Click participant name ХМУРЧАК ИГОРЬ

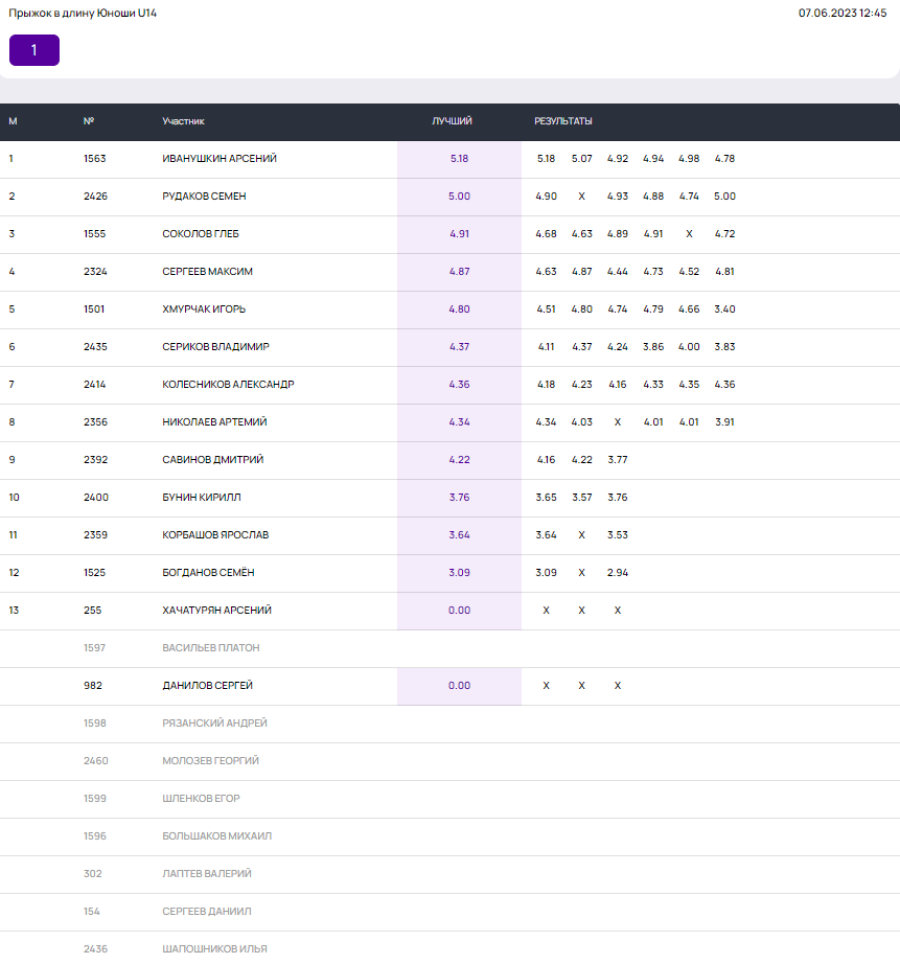[204, 309]
